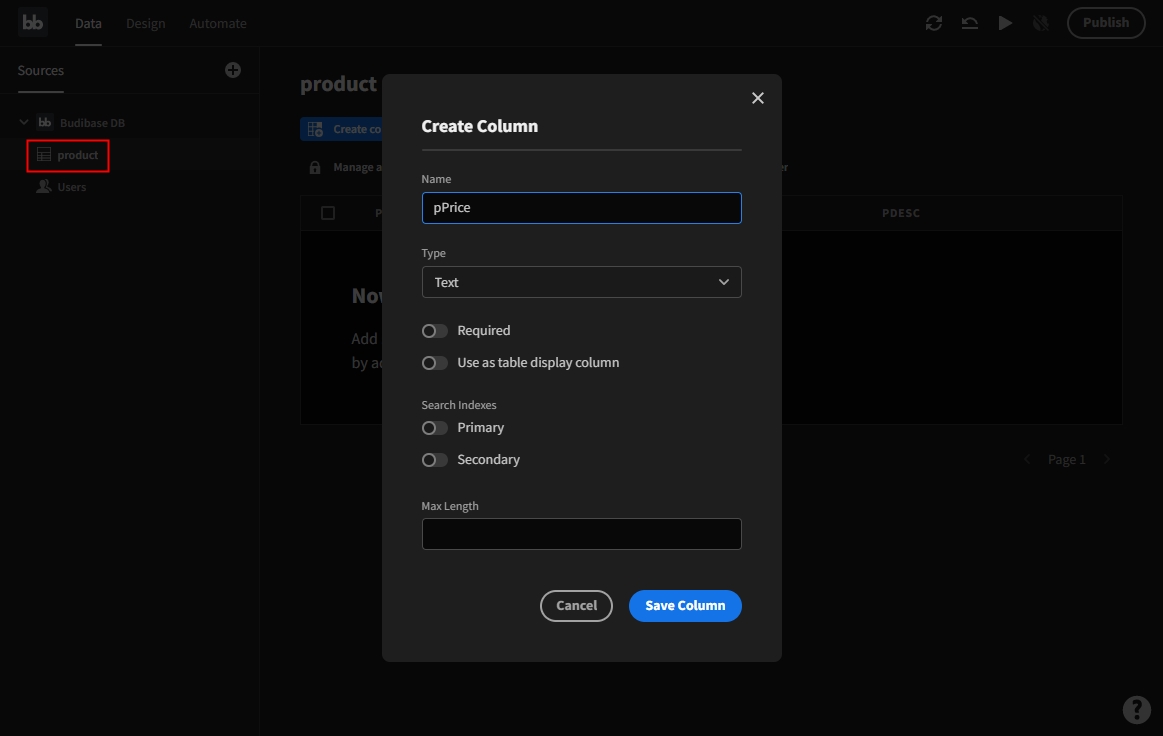Click the revert changes icon
Screen dimensions: 1163x736
click(x=969, y=23)
